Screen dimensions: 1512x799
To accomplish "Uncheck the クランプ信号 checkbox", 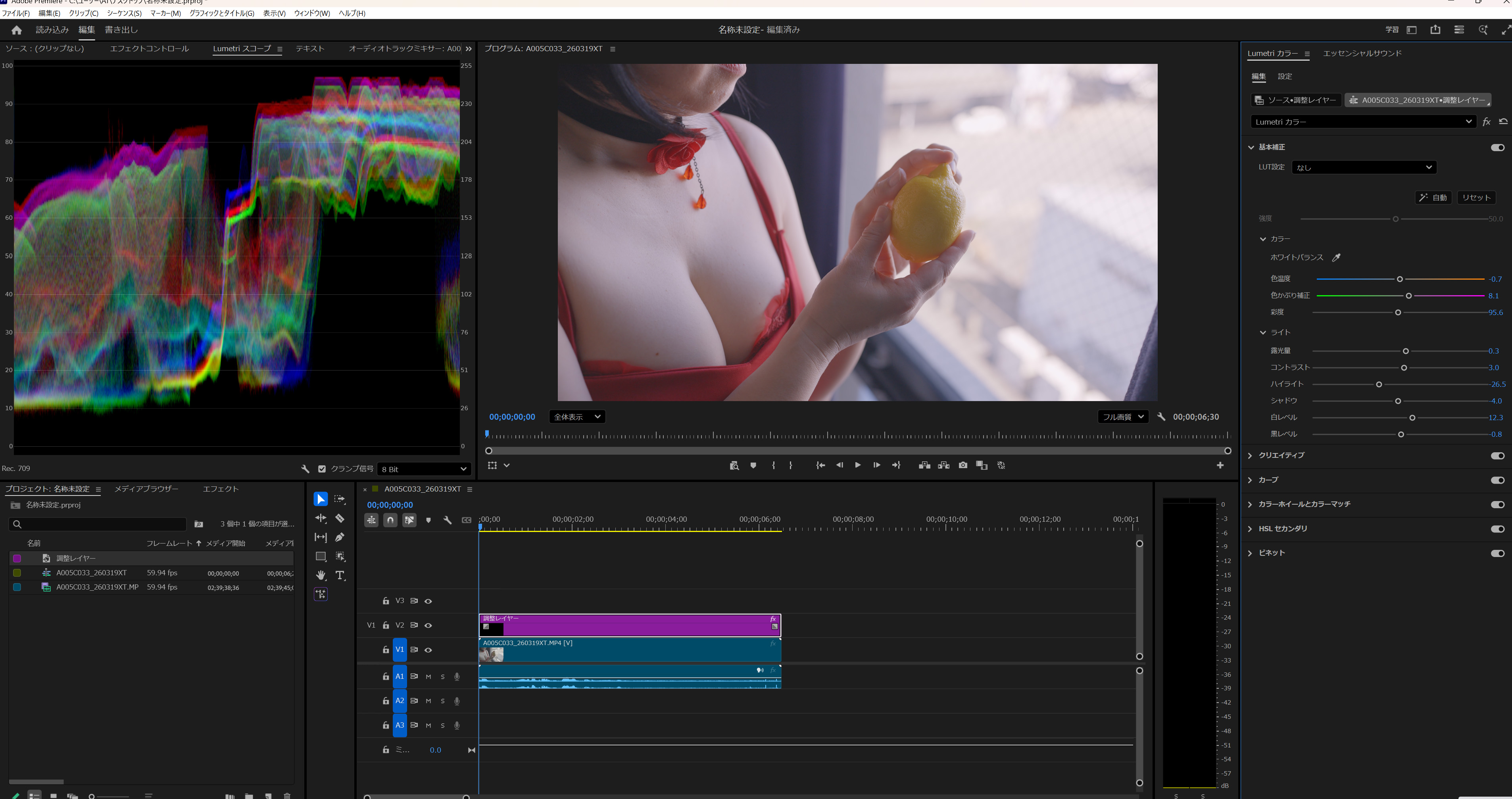I will (322, 469).
